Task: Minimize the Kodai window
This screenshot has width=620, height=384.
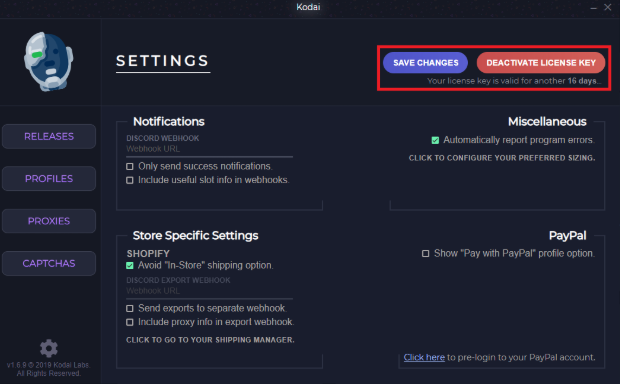Action: pos(594,8)
